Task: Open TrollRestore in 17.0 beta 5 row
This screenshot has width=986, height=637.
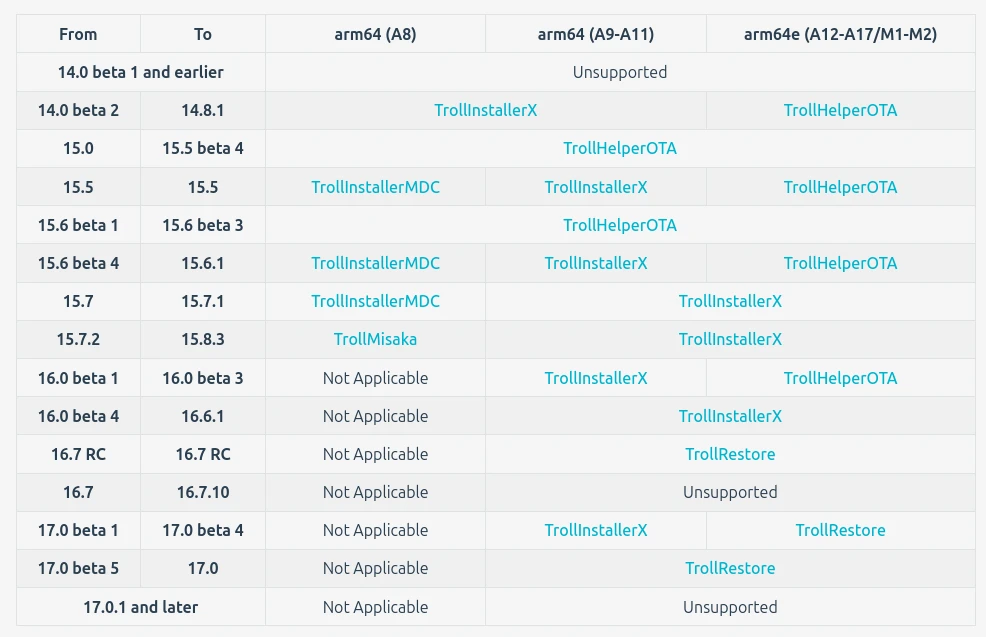Action: click(x=730, y=568)
